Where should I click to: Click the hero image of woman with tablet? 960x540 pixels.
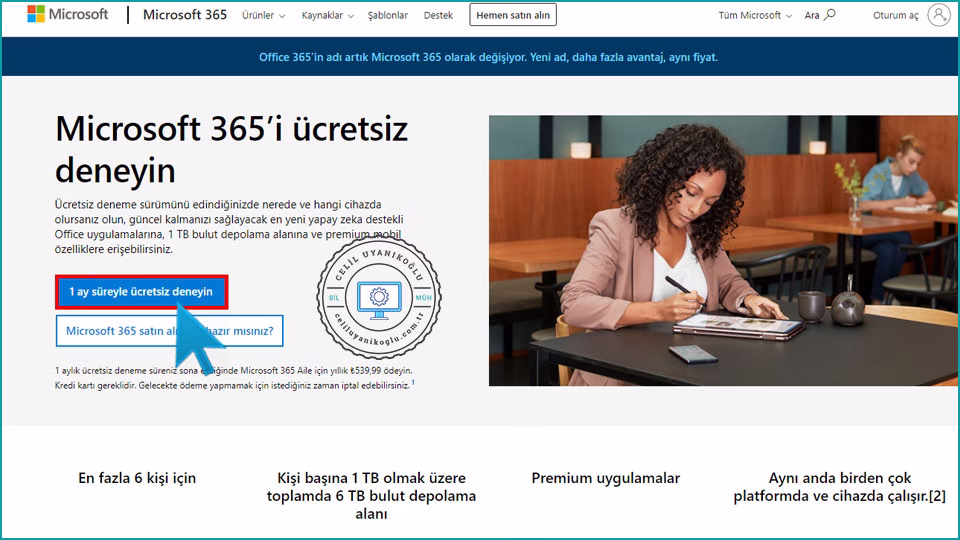click(723, 250)
